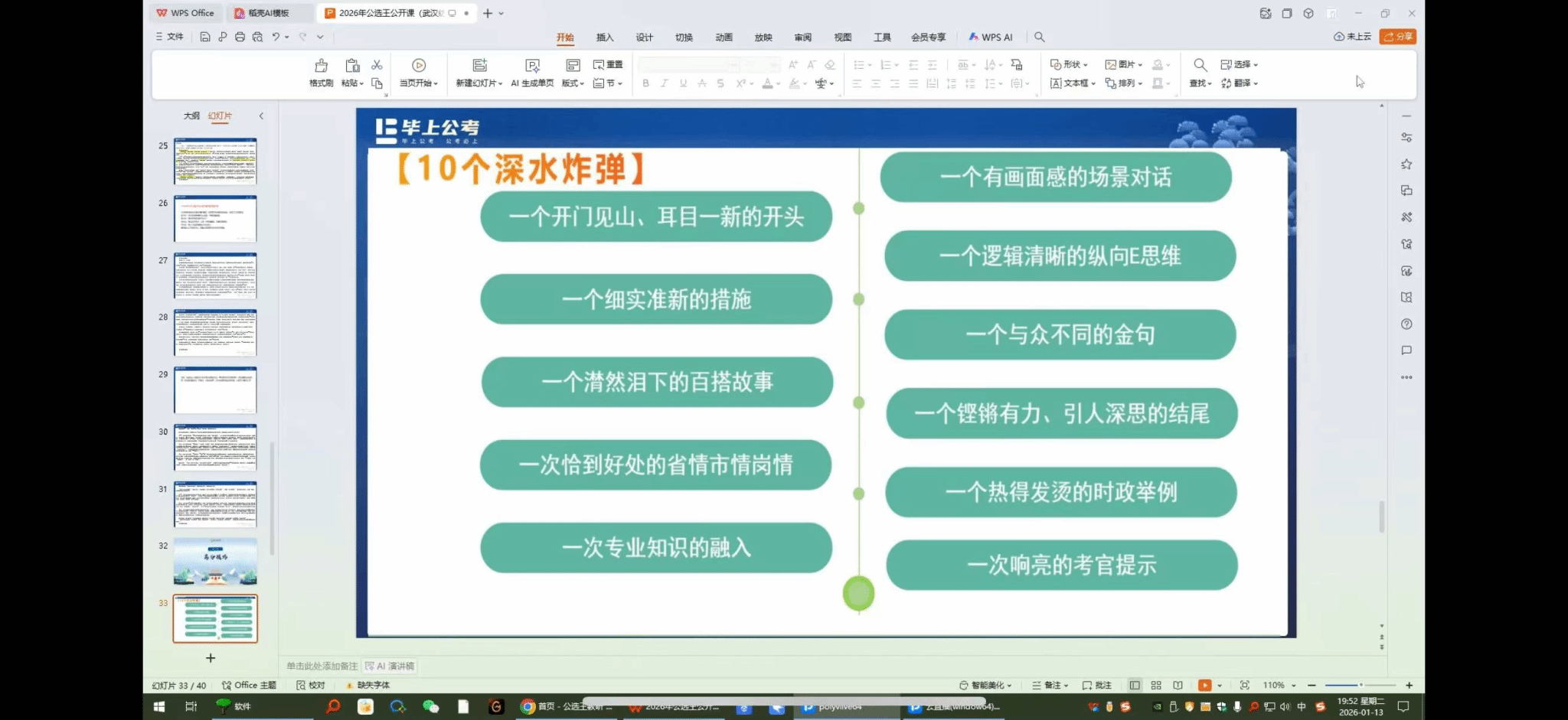Viewport: 1568px width, 720px height.
Task: Click the save icon in quick access toolbar
Action: [x=205, y=37]
